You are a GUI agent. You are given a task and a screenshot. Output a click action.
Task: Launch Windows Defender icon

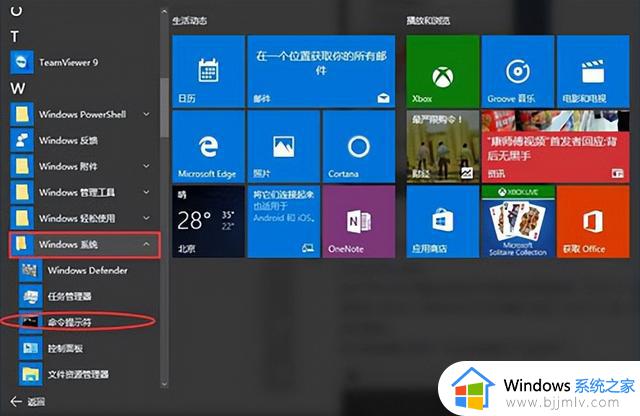tap(31, 270)
